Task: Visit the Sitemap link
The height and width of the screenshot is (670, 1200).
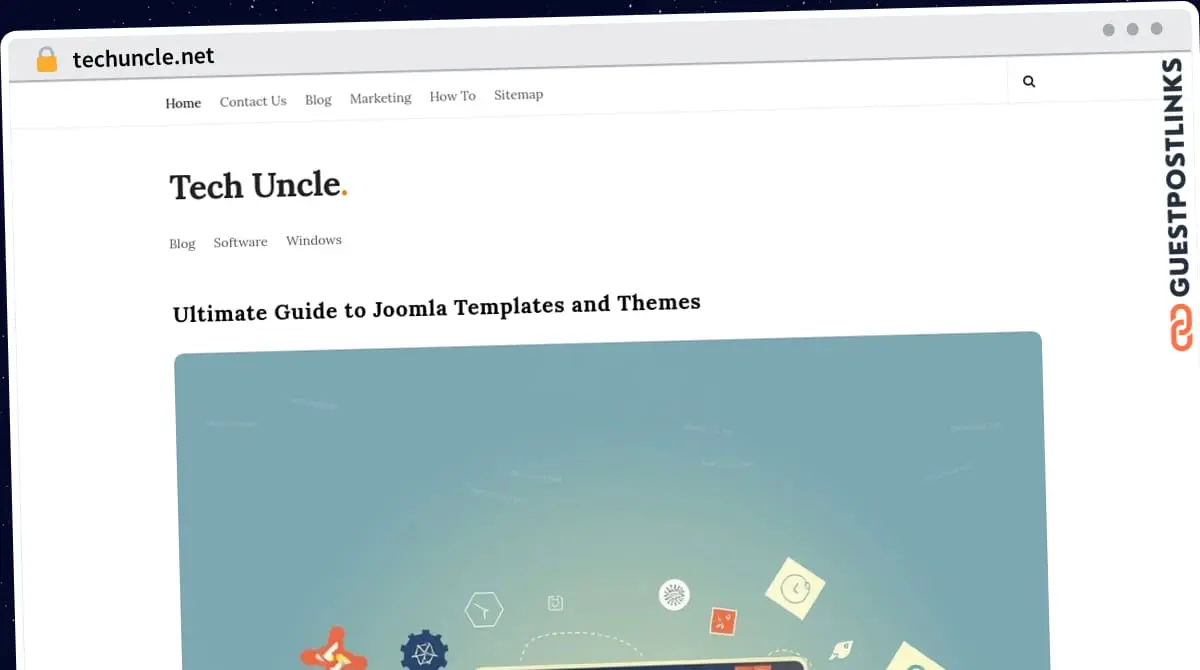Action: tap(518, 95)
